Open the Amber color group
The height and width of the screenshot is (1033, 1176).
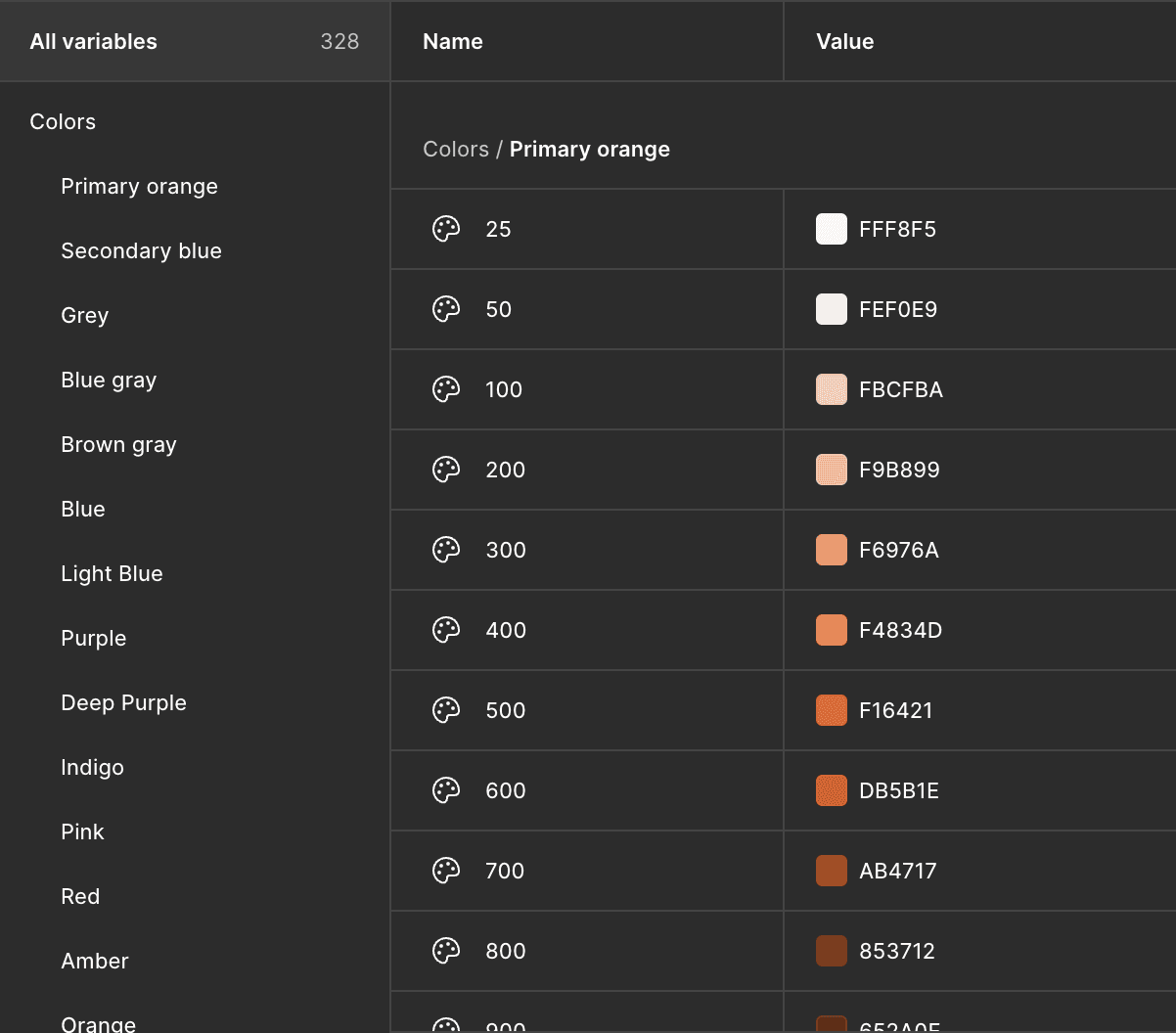tap(95, 961)
